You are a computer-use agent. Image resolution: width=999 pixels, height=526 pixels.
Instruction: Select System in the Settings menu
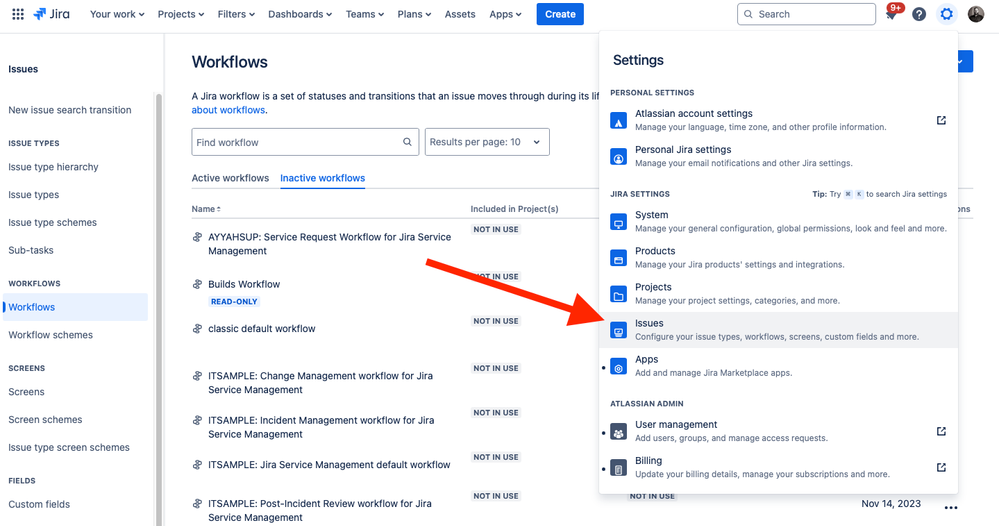pyautogui.click(x=778, y=222)
